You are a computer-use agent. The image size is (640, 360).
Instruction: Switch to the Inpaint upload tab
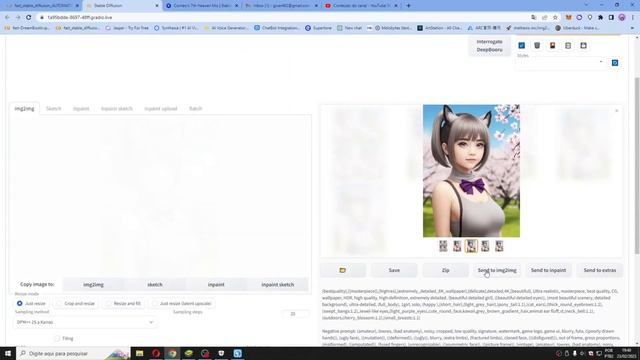tap(161, 109)
